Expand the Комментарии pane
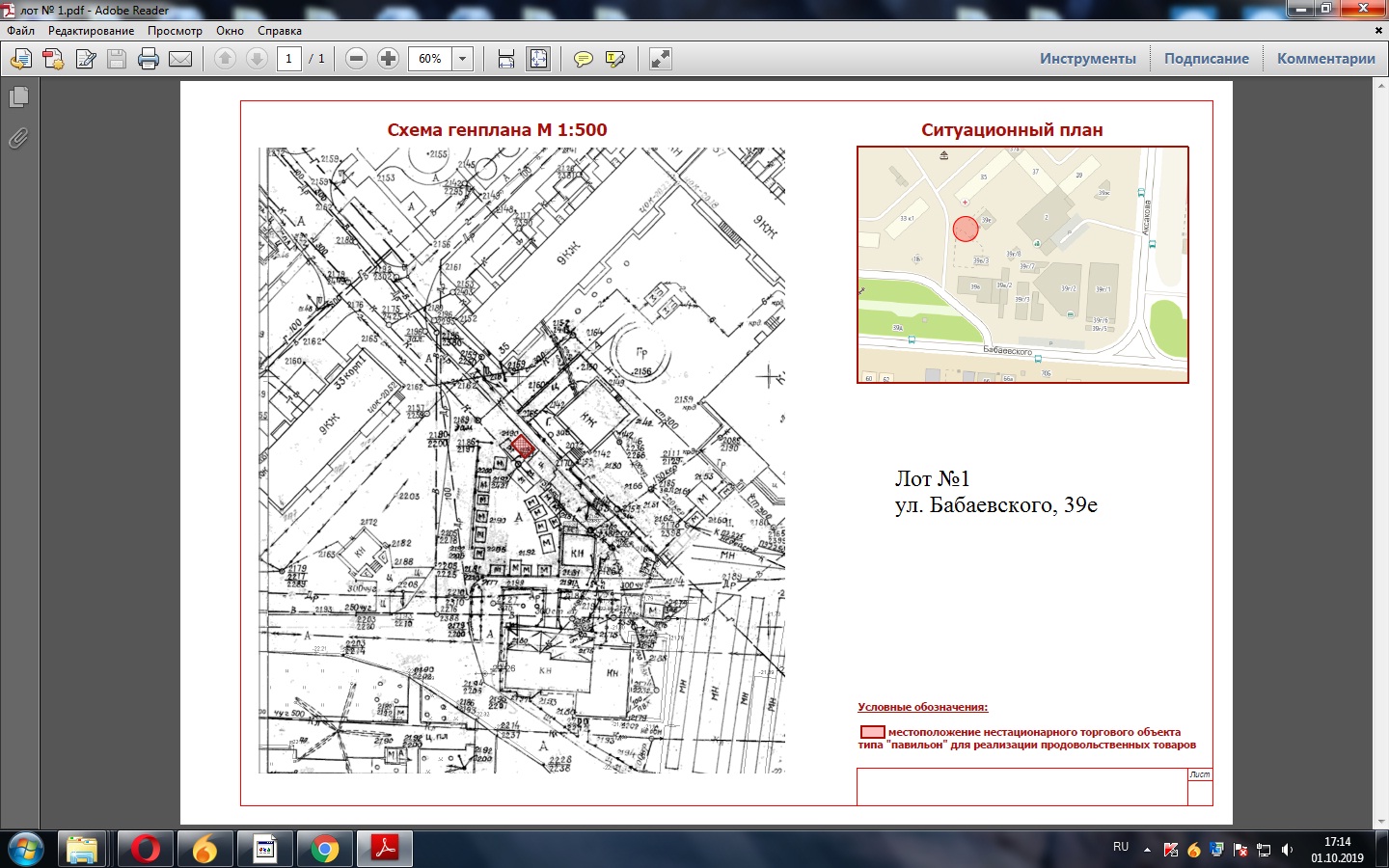Screen dimensions: 1389x868 coord(1325,59)
